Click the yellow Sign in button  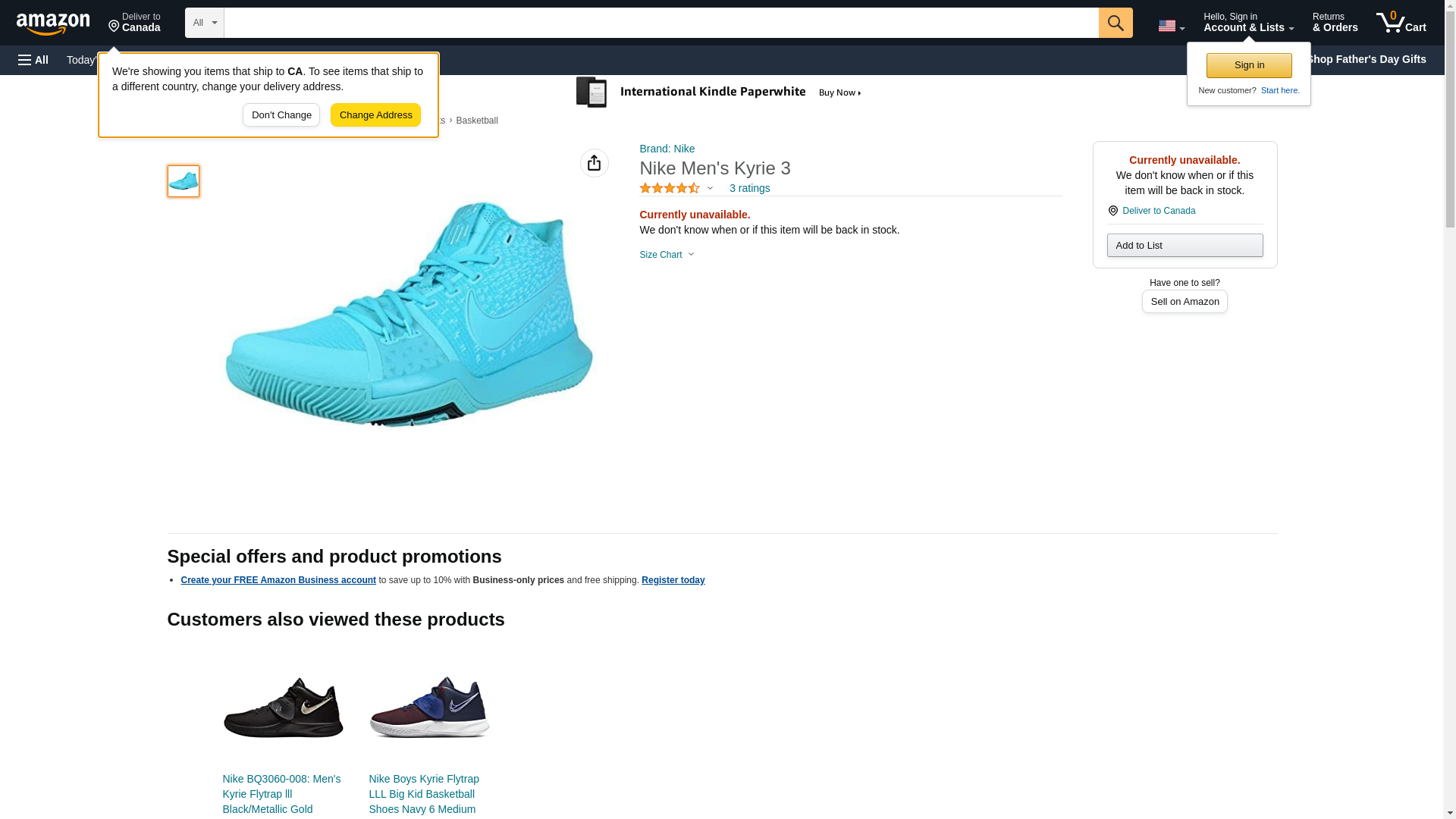coord(1248,65)
